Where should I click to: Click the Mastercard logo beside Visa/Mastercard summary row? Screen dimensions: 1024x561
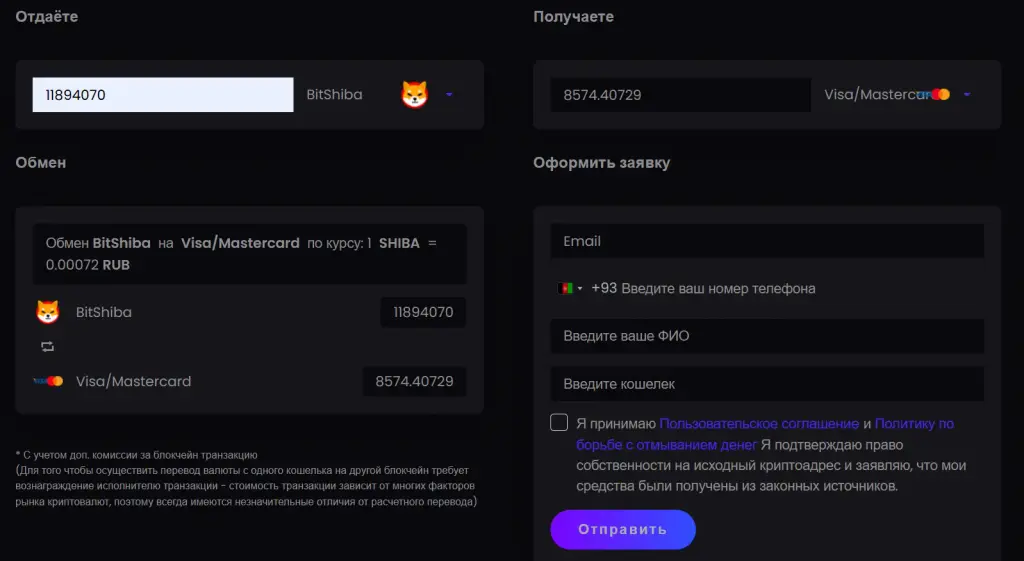(48, 381)
